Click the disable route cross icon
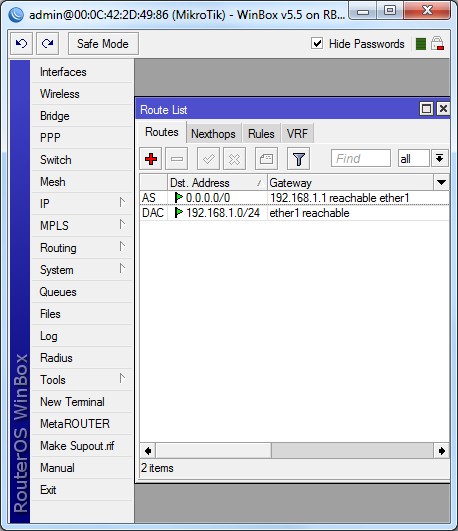The height and width of the screenshot is (531, 458). tap(234, 158)
